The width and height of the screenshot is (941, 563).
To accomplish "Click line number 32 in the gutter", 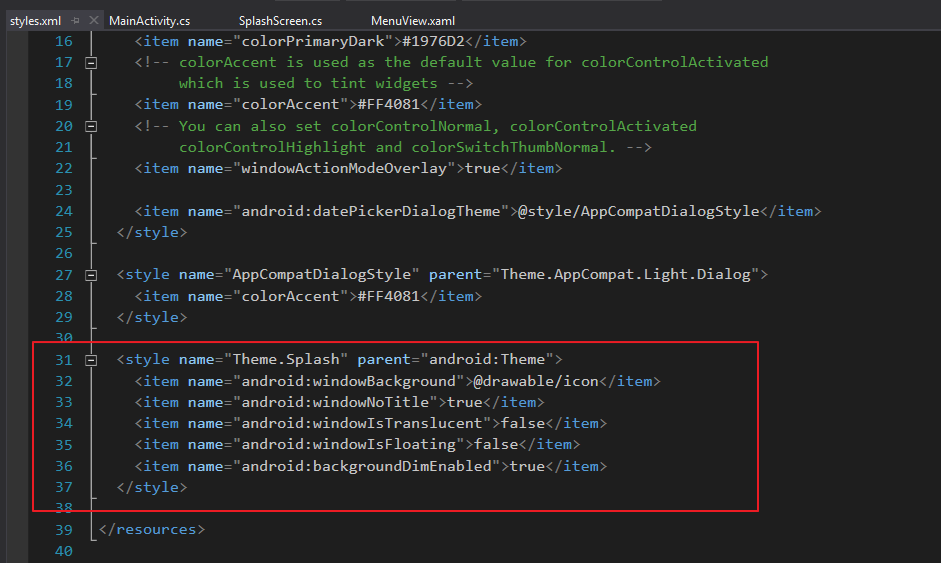I will coord(64,381).
